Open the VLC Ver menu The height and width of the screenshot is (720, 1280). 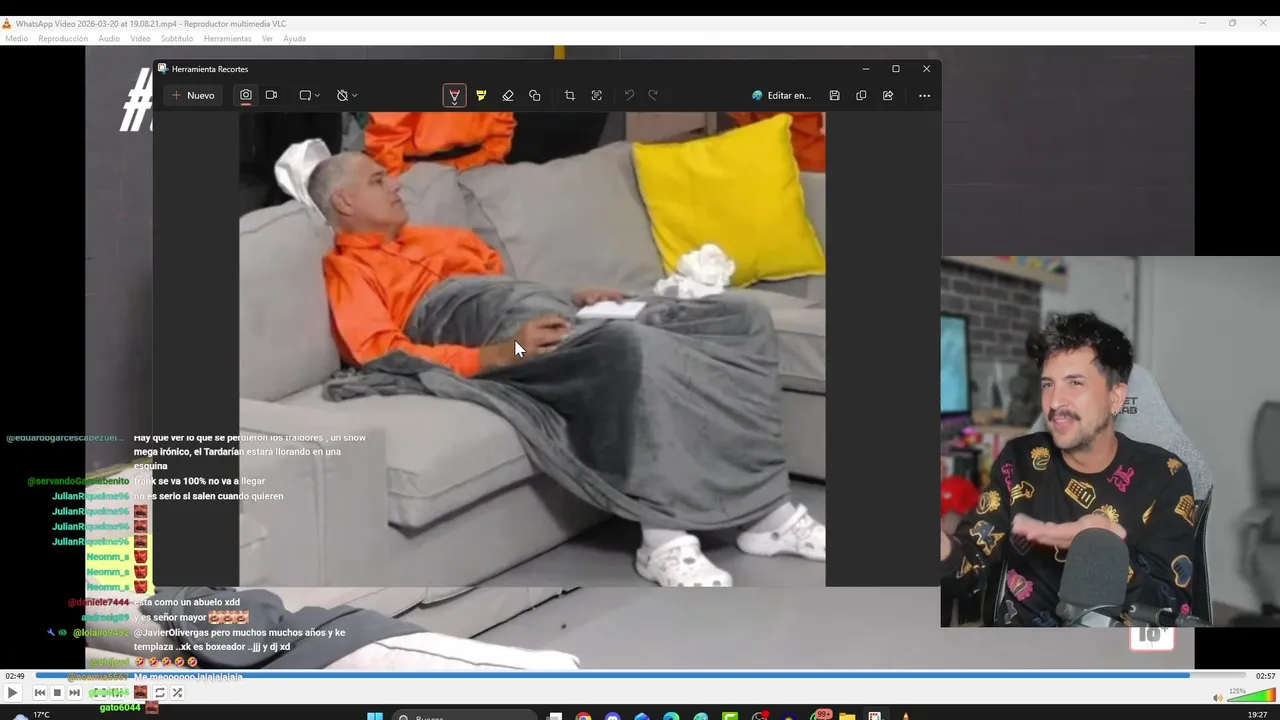point(267,39)
